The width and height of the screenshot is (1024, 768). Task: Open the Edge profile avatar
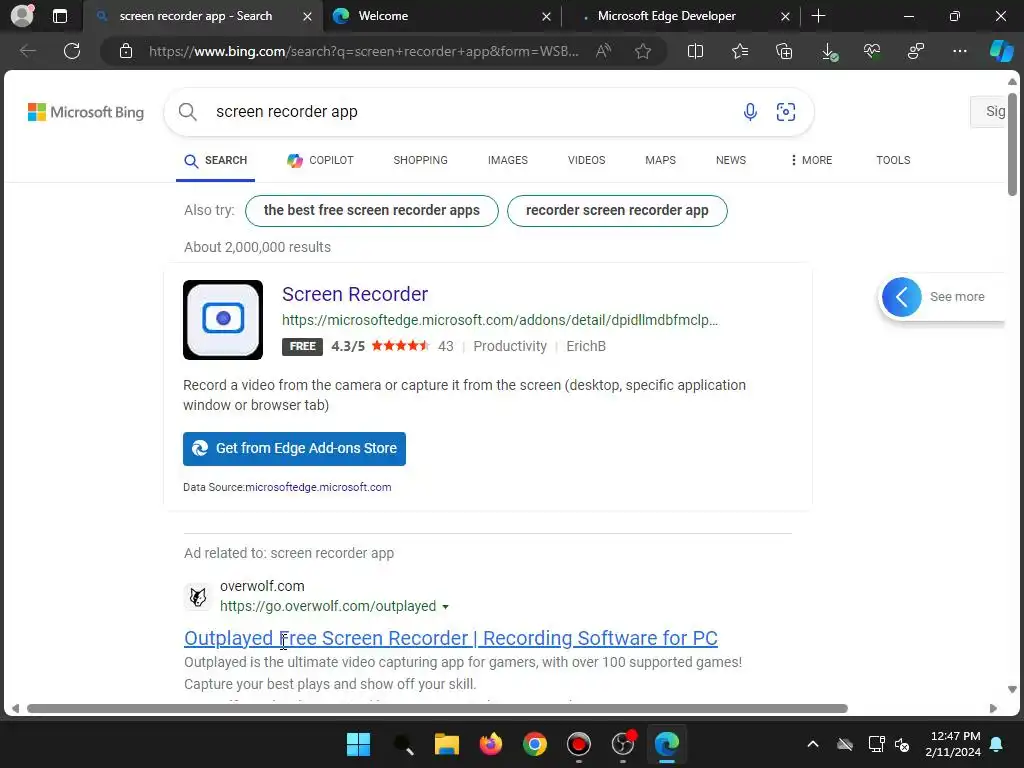pos(22,16)
